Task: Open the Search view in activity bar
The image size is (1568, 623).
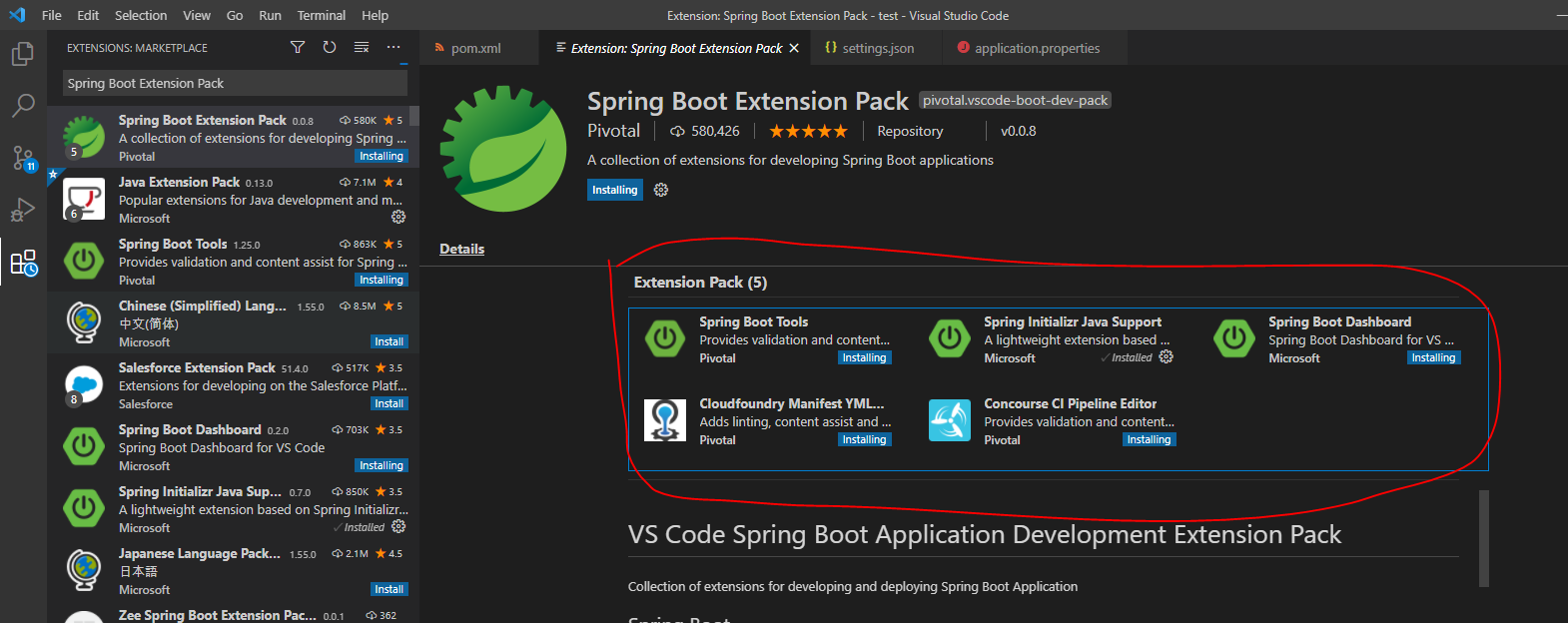Action: tap(22, 105)
